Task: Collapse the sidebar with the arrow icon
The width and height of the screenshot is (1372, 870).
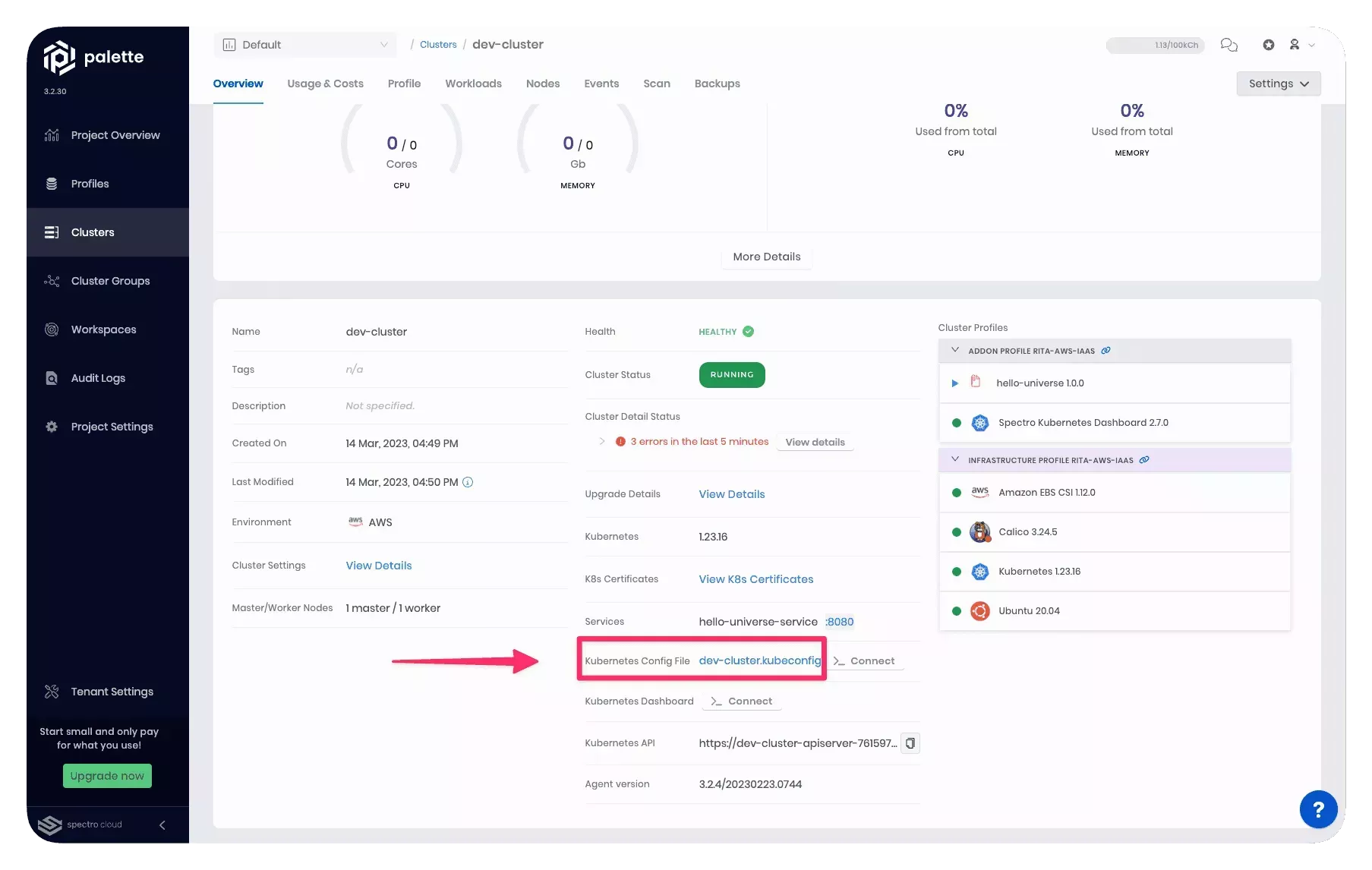Action: [162, 825]
